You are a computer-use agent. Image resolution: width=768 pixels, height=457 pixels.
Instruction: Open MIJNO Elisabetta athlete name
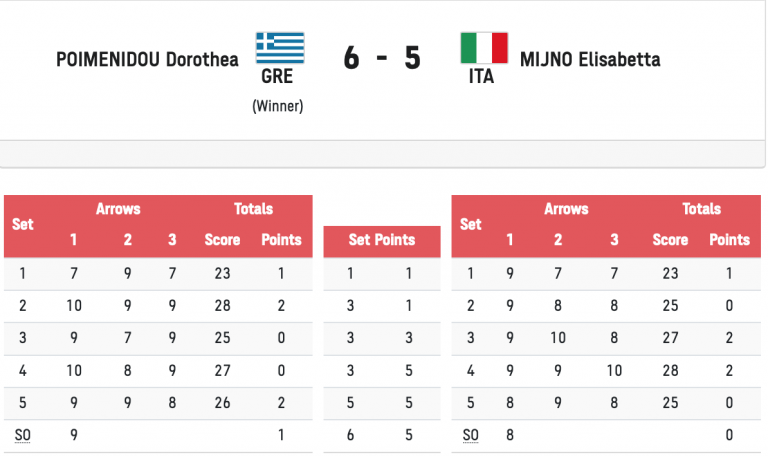pyautogui.click(x=590, y=59)
